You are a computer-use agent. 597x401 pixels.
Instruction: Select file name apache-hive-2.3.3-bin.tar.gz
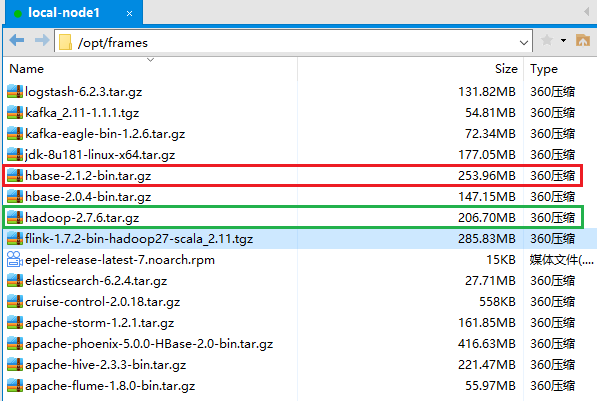pos(105,365)
